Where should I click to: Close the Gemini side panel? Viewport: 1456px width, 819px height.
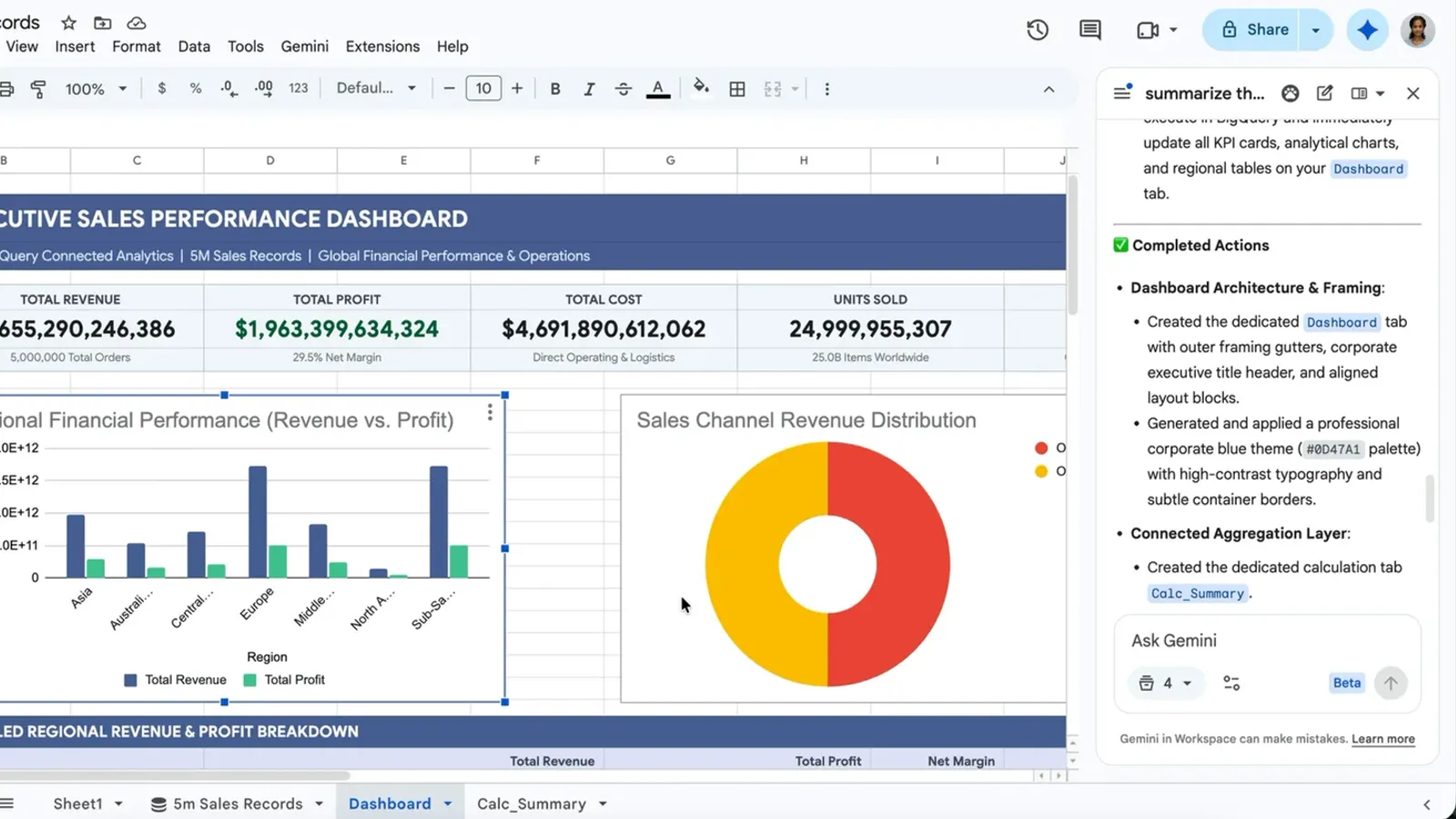pyautogui.click(x=1412, y=93)
